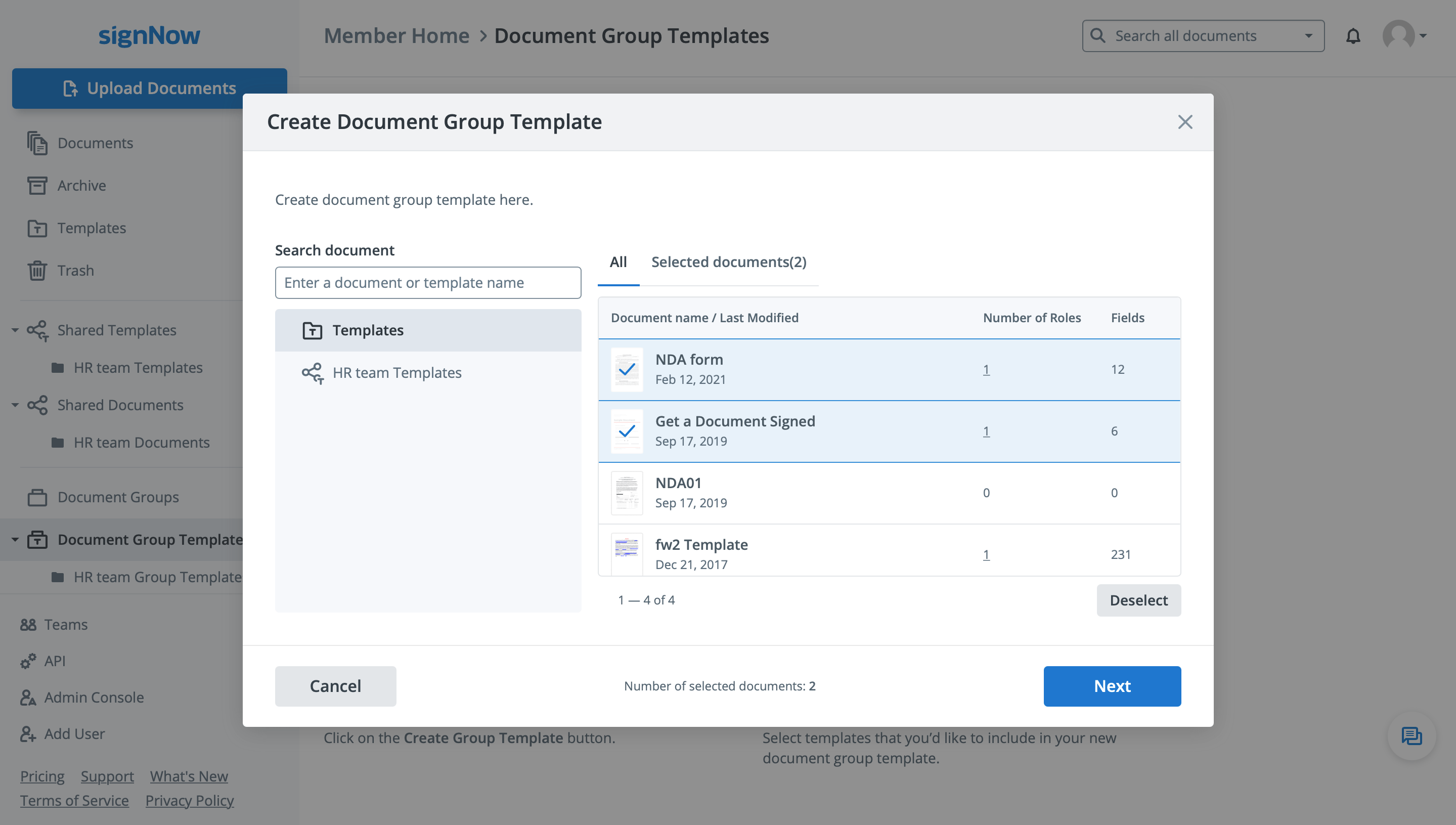Click the Document Groups sidebar icon
The image size is (1456, 825).
pos(37,497)
